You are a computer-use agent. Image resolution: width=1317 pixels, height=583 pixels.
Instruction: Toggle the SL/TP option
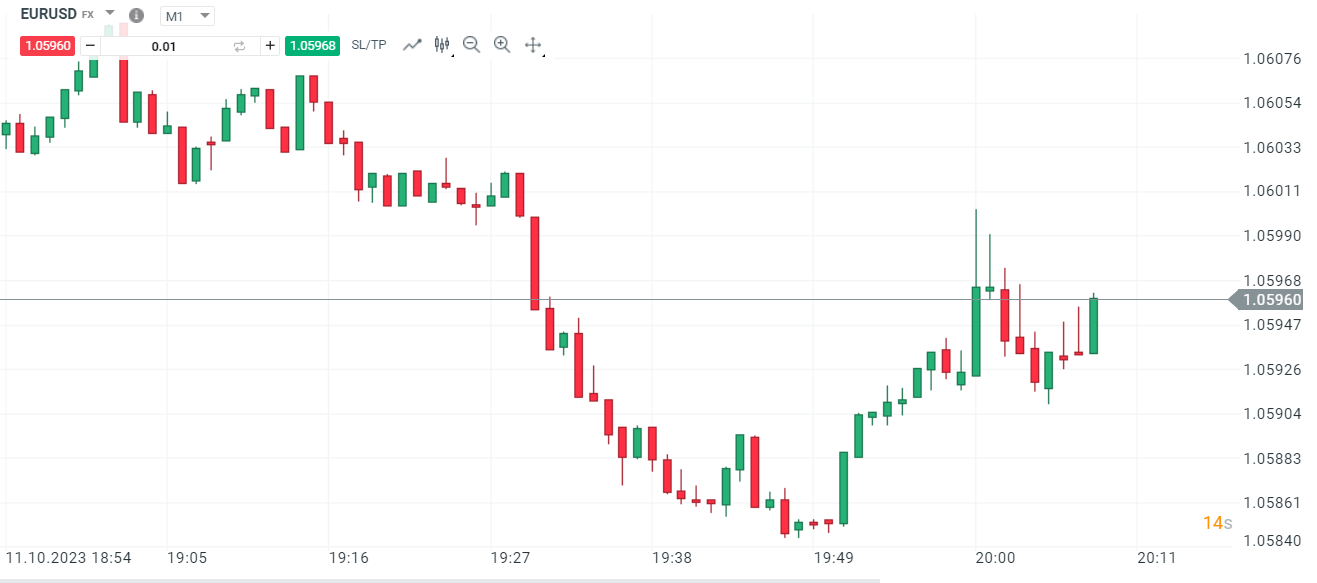(x=369, y=45)
